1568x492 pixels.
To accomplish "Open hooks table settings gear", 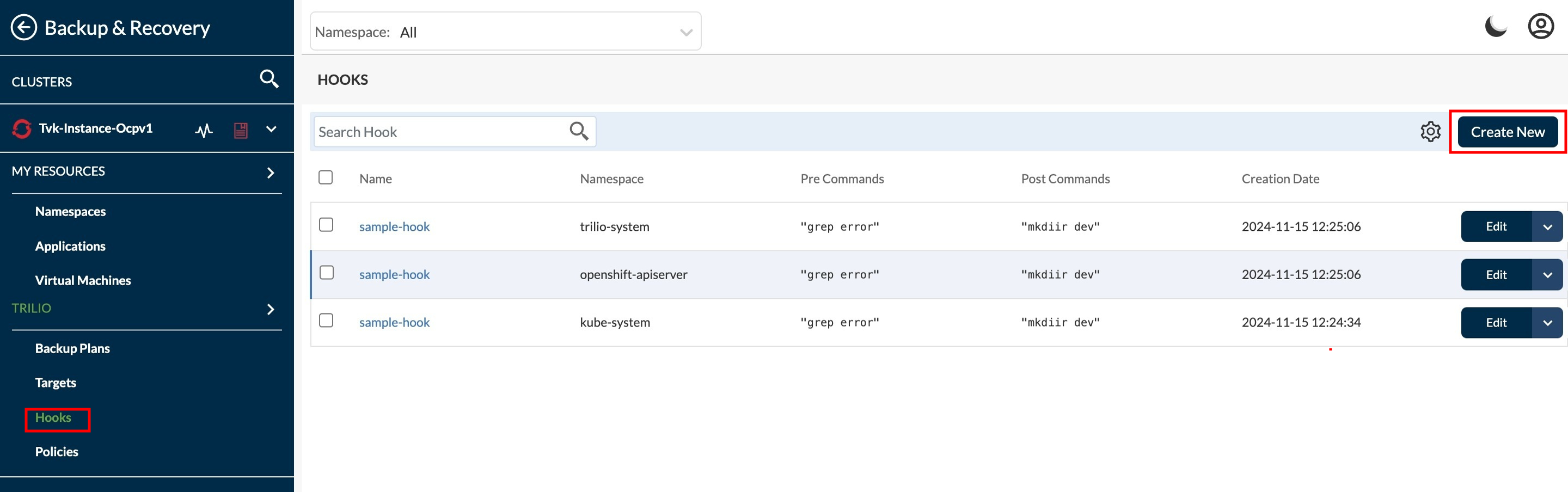I will tap(1430, 132).
